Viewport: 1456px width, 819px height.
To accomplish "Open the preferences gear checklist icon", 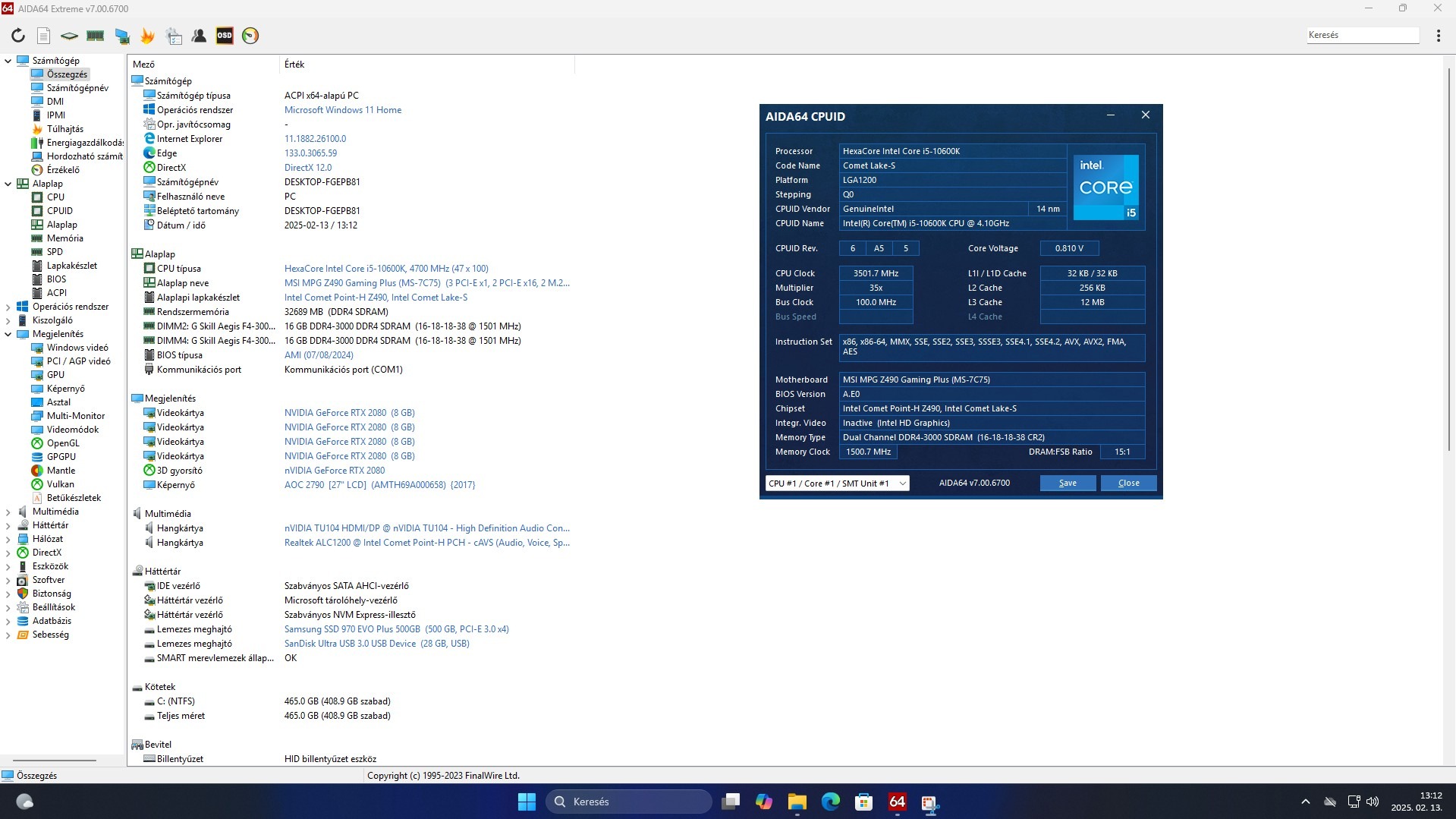I will click(x=174, y=36).
